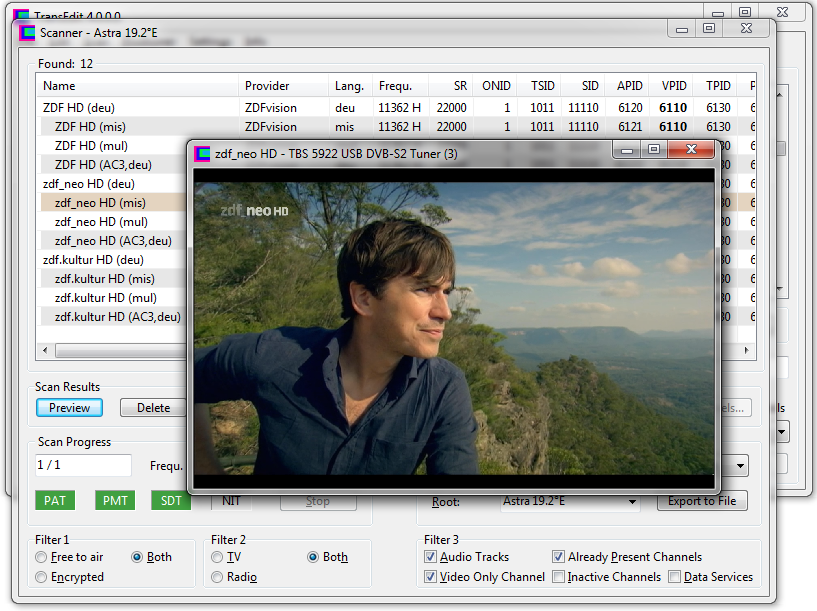Enable Inactive Channels checkbox
817x611 pixels.
(558, 577)
